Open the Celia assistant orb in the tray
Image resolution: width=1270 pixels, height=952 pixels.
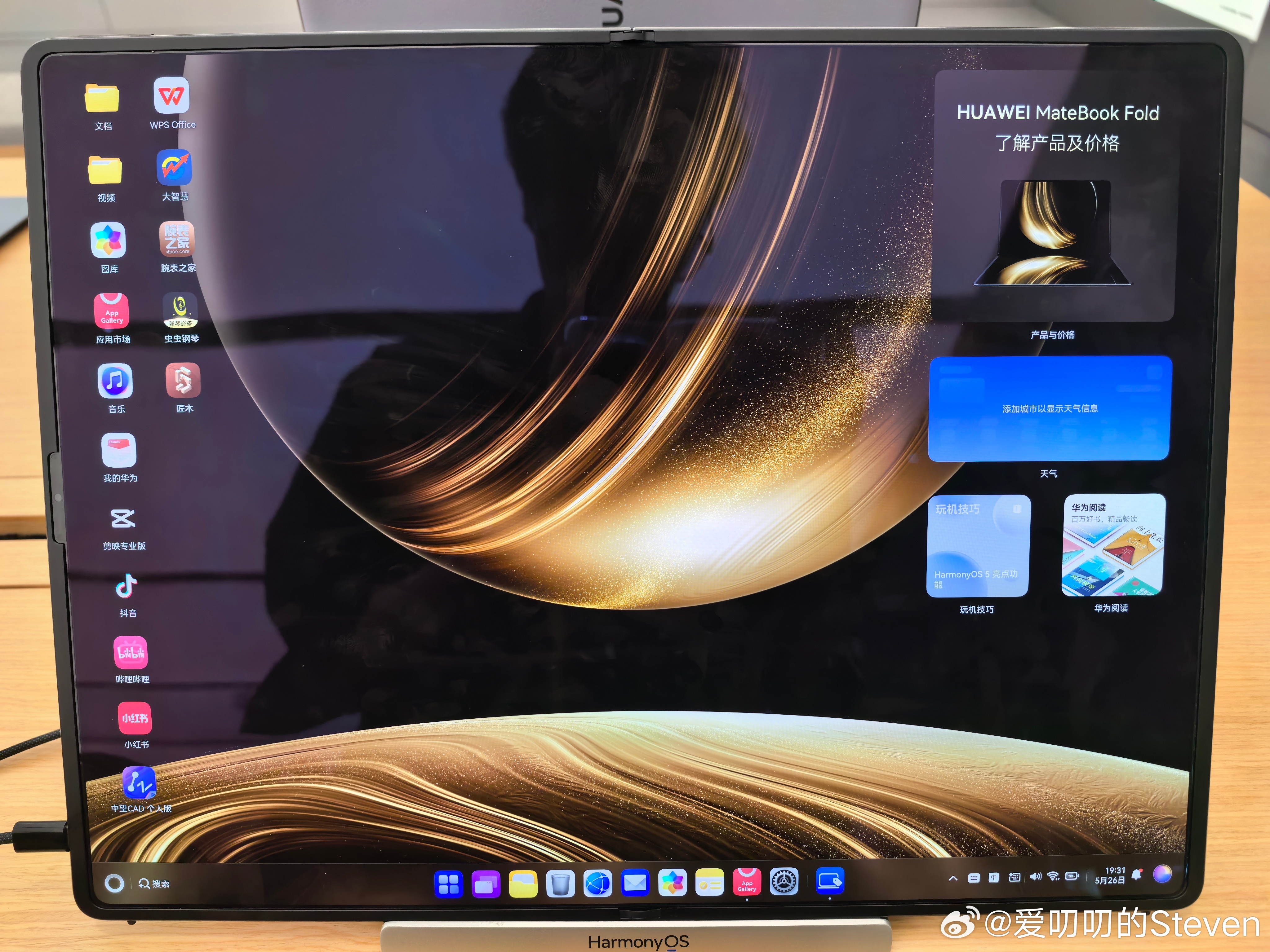pos(1163,873)
